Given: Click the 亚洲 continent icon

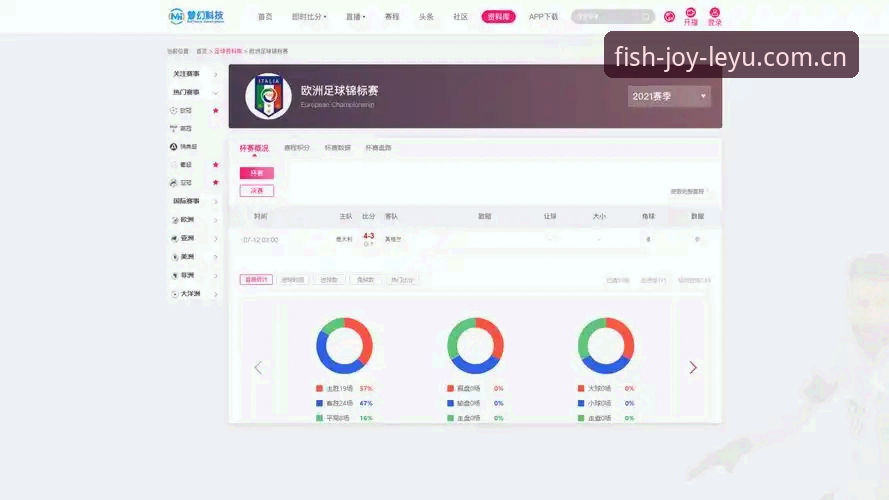Looking at the screenshot, I should click(x=175, y=239).
